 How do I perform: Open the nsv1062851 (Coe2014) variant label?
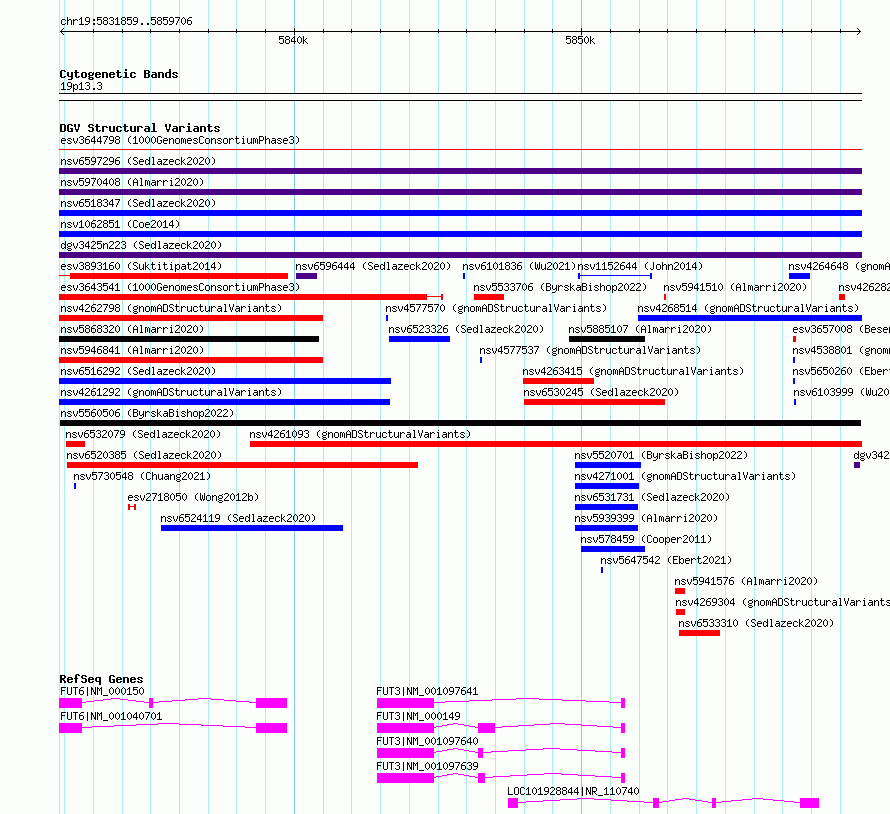pos(120,224)
